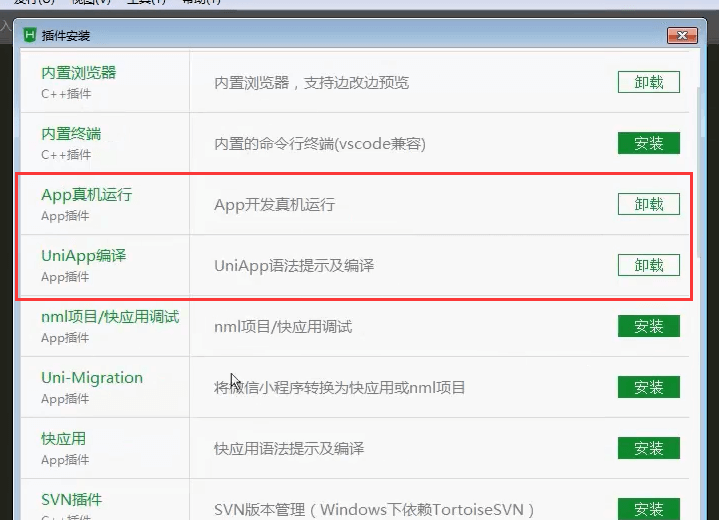
Task: Uninstall the UniApp编译 plugin
Action: tap(648, 265)
